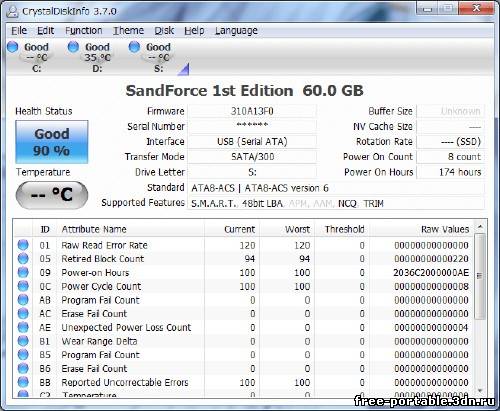
Task: Click the temperature display button
Action: 52,195
